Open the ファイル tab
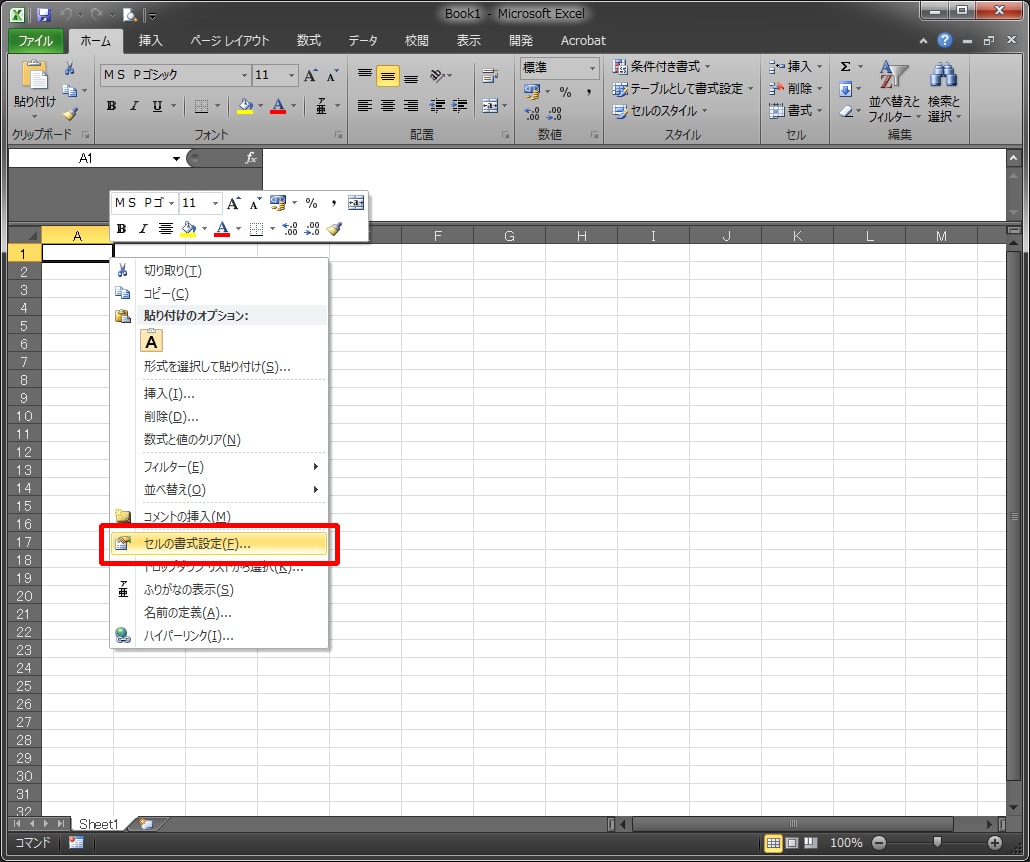This screenshot has height=862, width=1030. [35, 41]
